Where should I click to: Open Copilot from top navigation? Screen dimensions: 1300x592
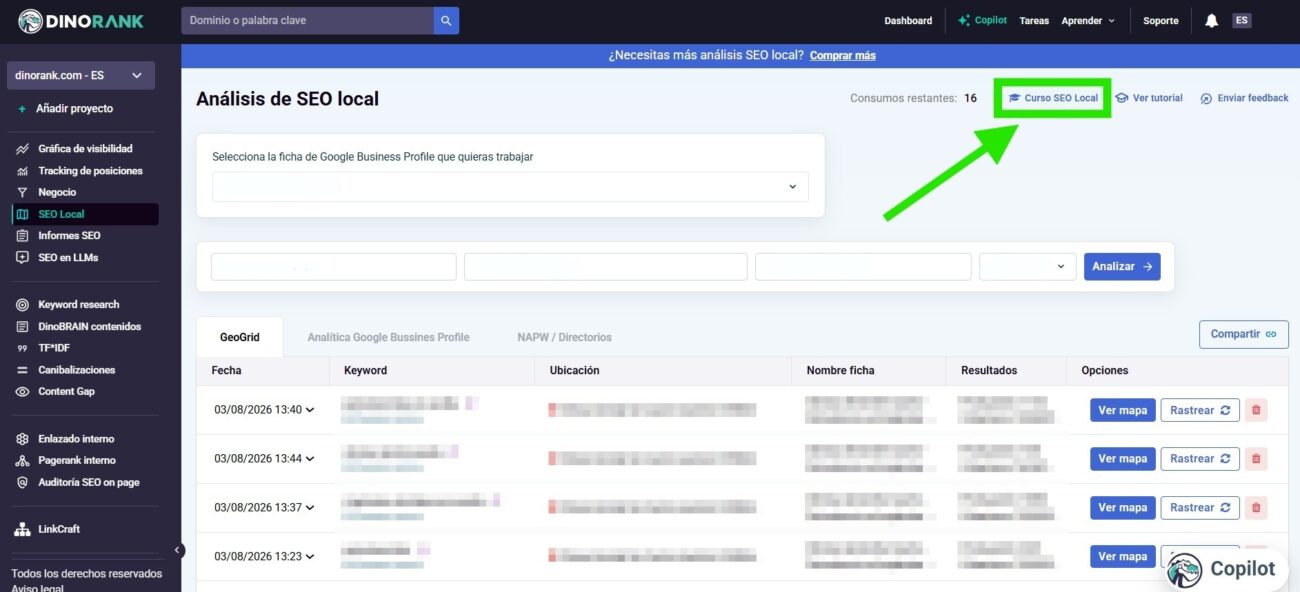coord(982,20)
